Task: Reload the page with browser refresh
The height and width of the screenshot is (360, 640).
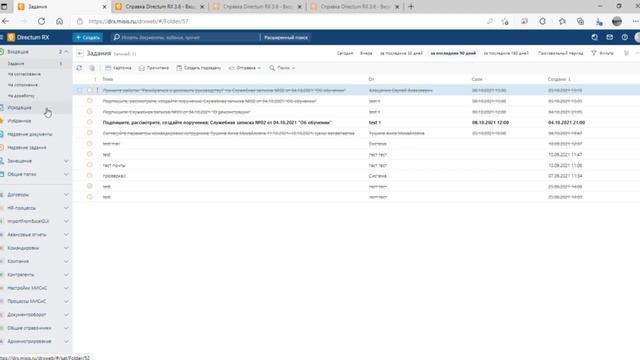Action: coord(41,21)
